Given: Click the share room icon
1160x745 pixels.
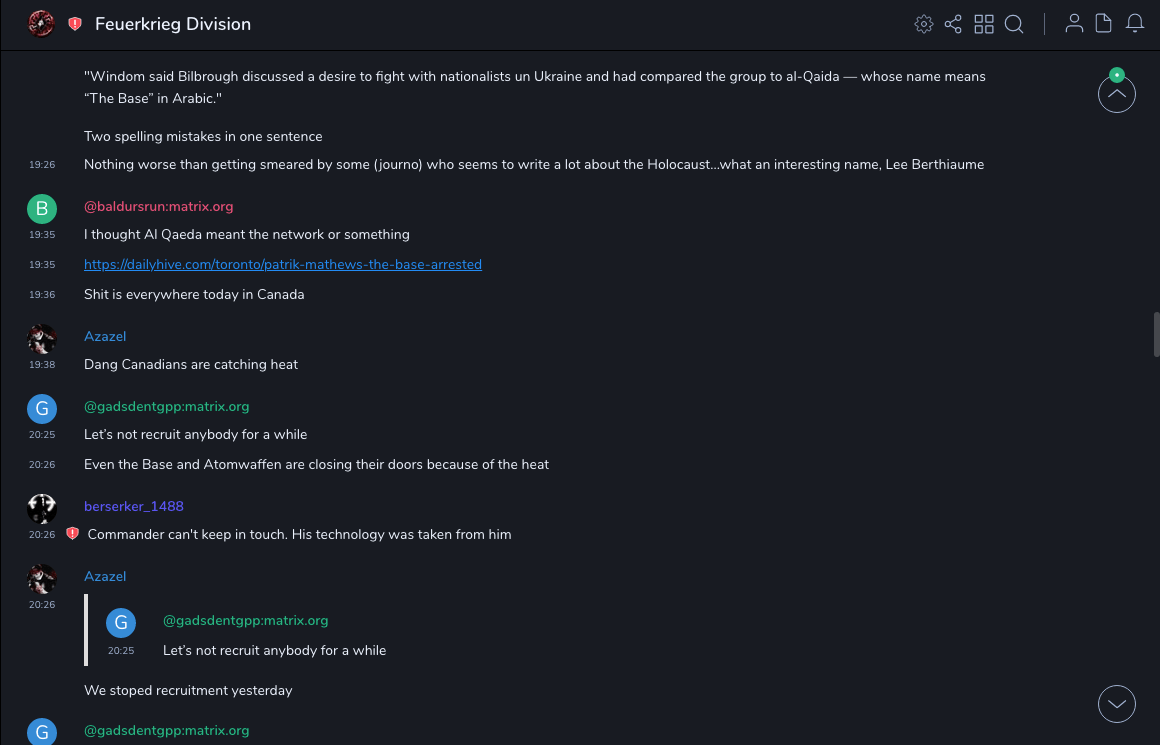Looking at the screenshot, I should point(953,24).
